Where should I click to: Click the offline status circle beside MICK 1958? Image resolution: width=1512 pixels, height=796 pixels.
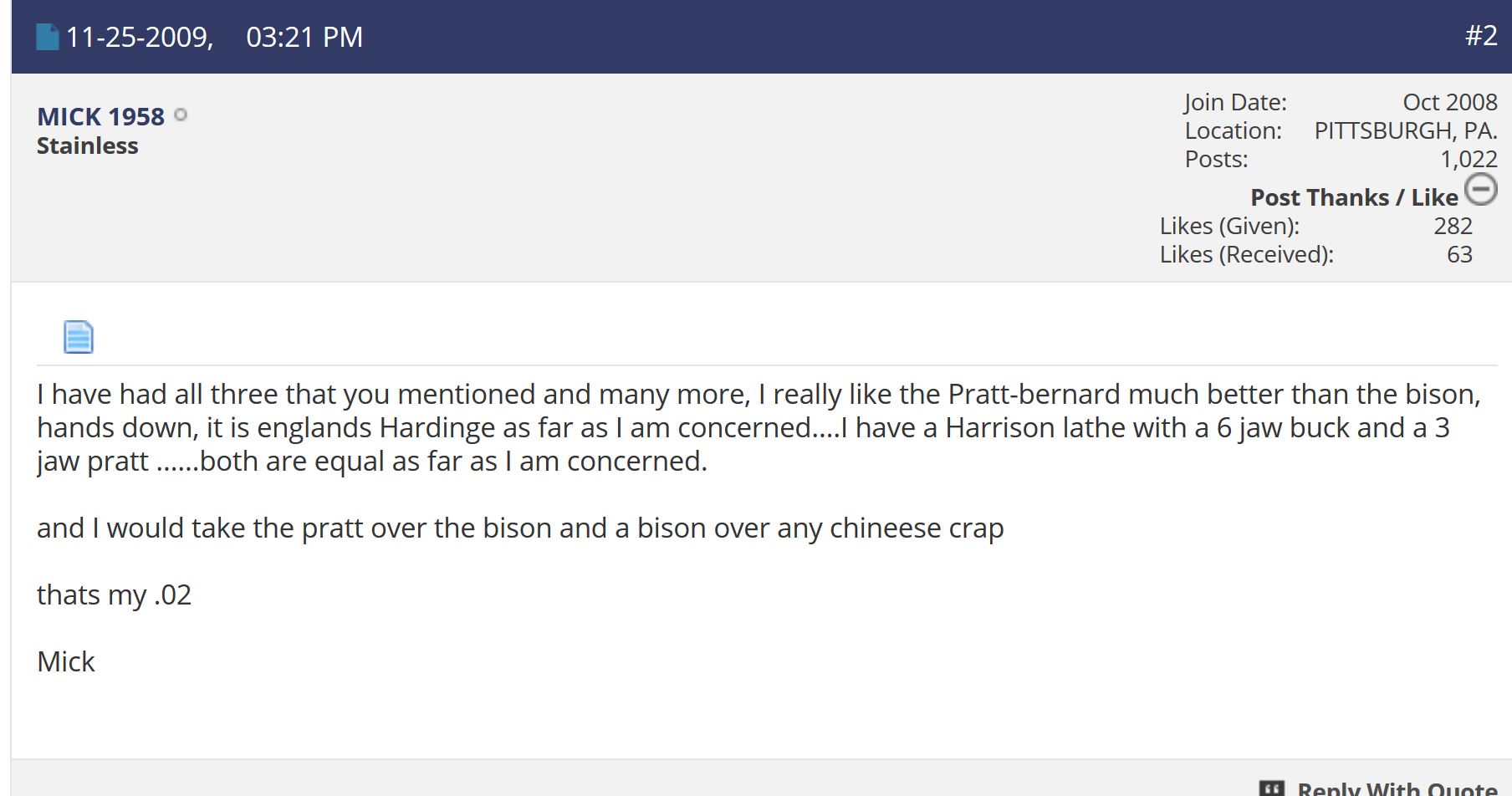180,115
